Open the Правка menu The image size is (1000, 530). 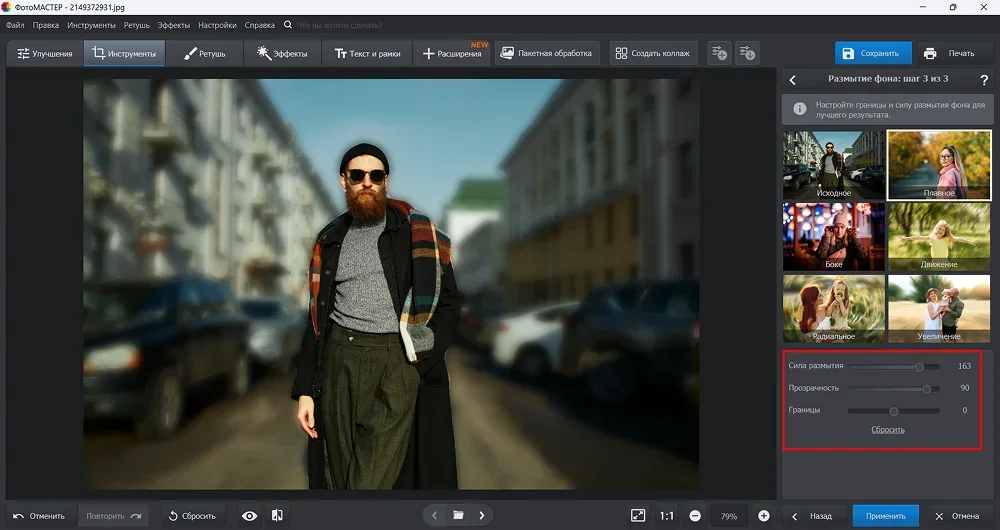point(45,25)
